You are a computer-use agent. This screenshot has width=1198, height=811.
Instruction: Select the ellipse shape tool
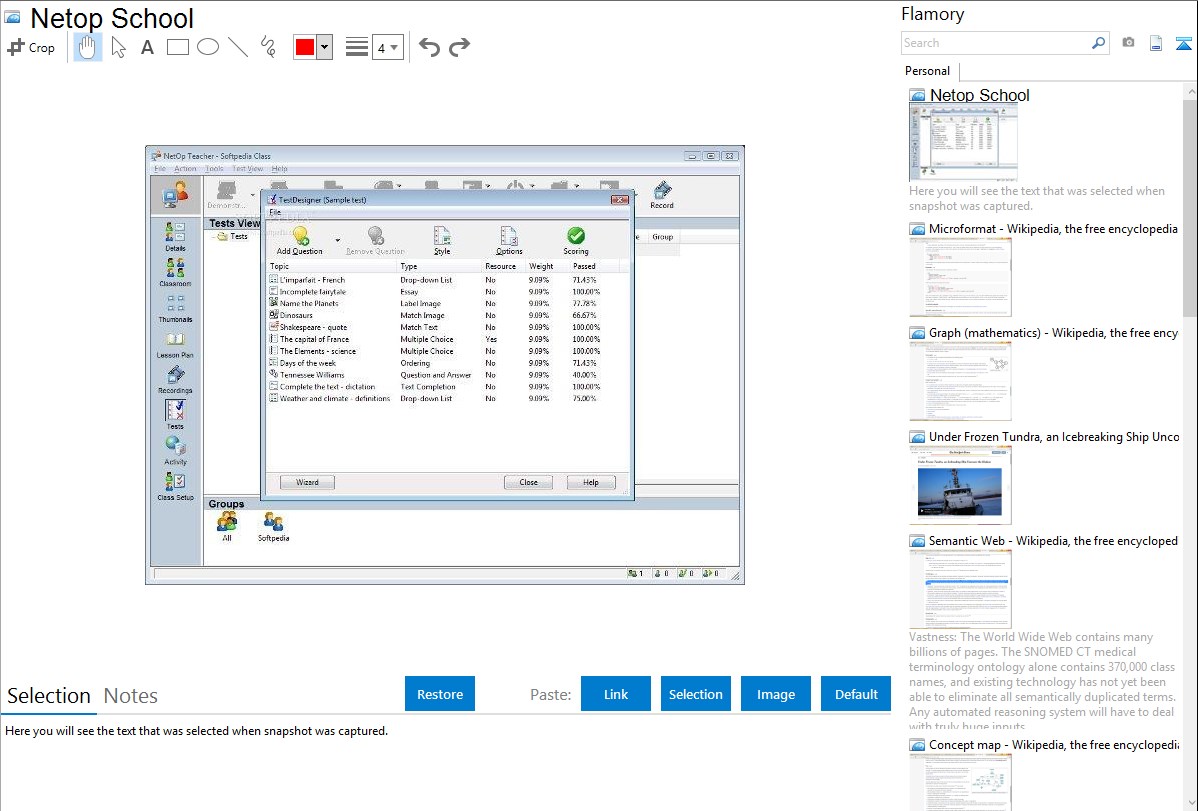208,47
